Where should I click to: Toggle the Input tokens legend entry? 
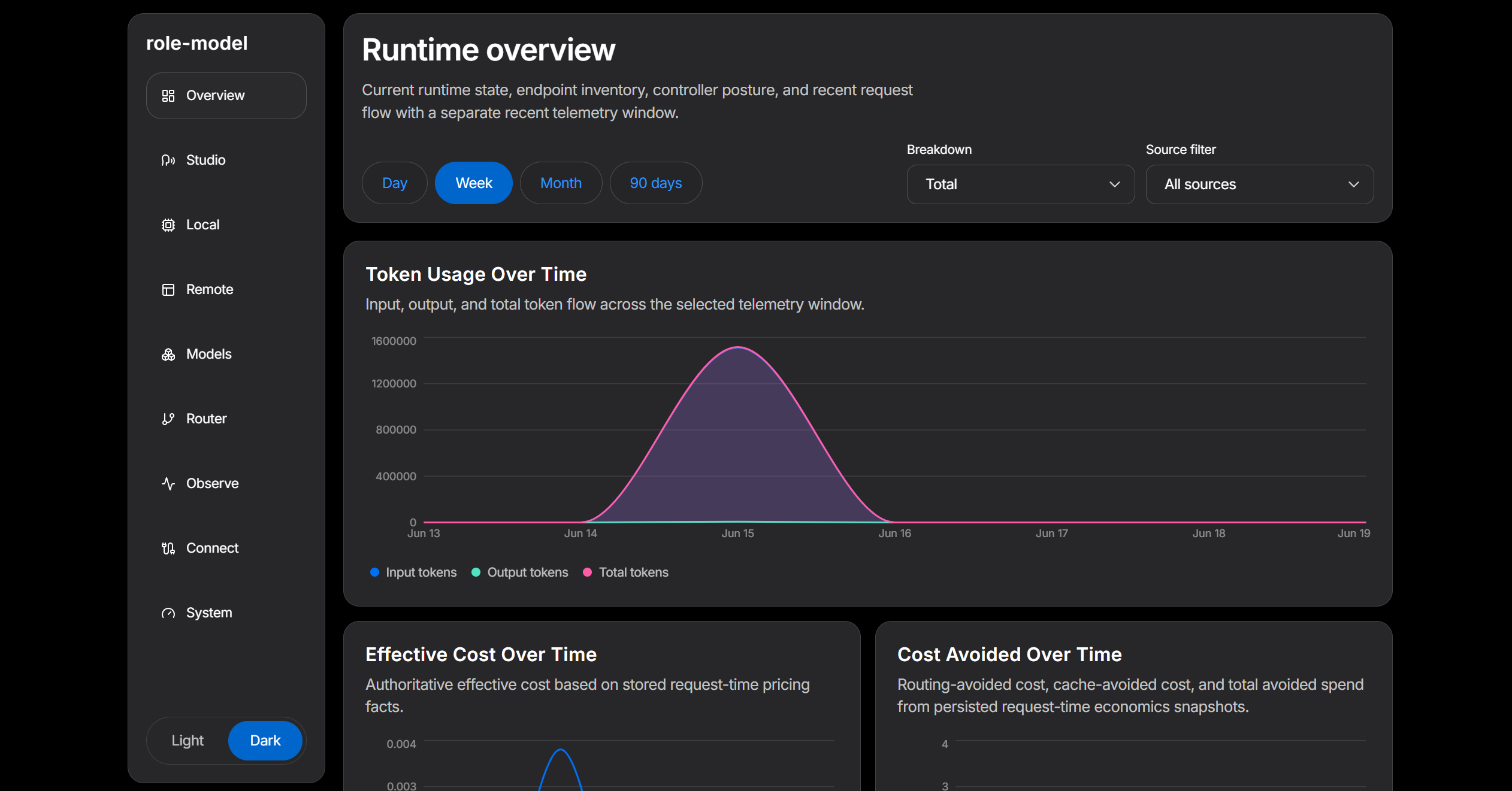(x=413, y=572)
